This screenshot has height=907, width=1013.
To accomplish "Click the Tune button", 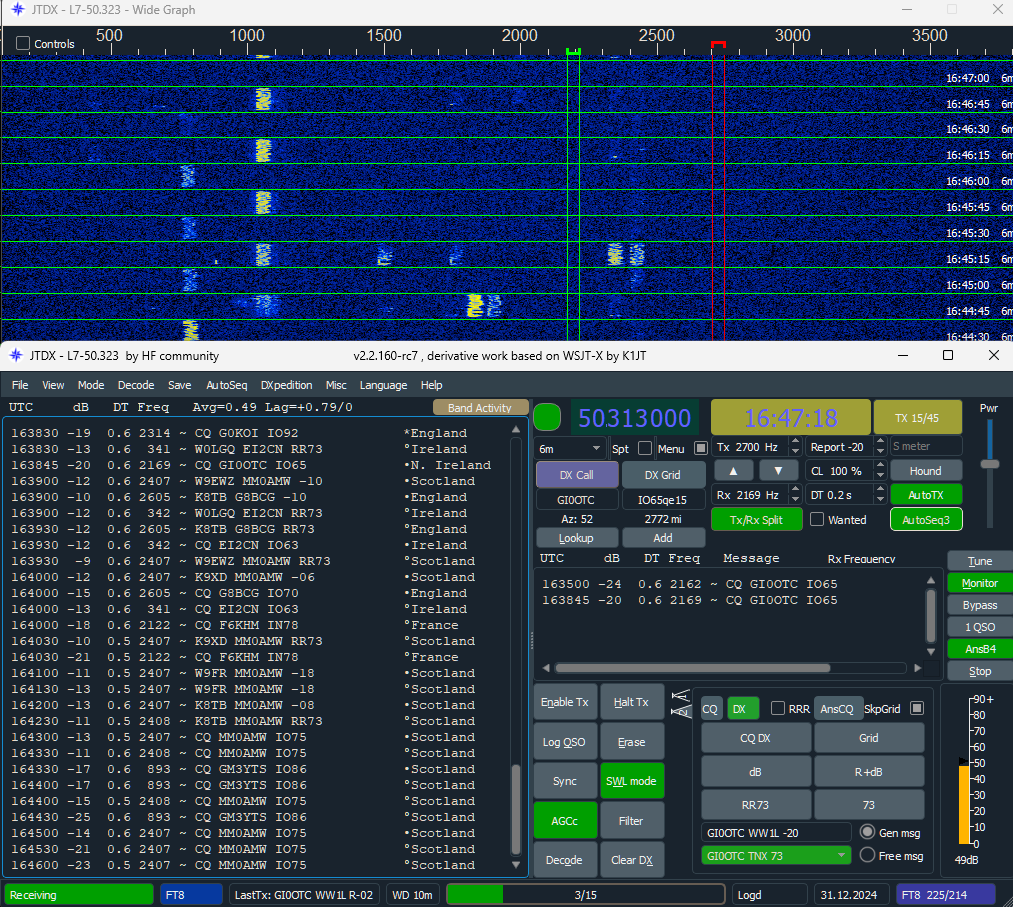I will (x=979, y=561).
